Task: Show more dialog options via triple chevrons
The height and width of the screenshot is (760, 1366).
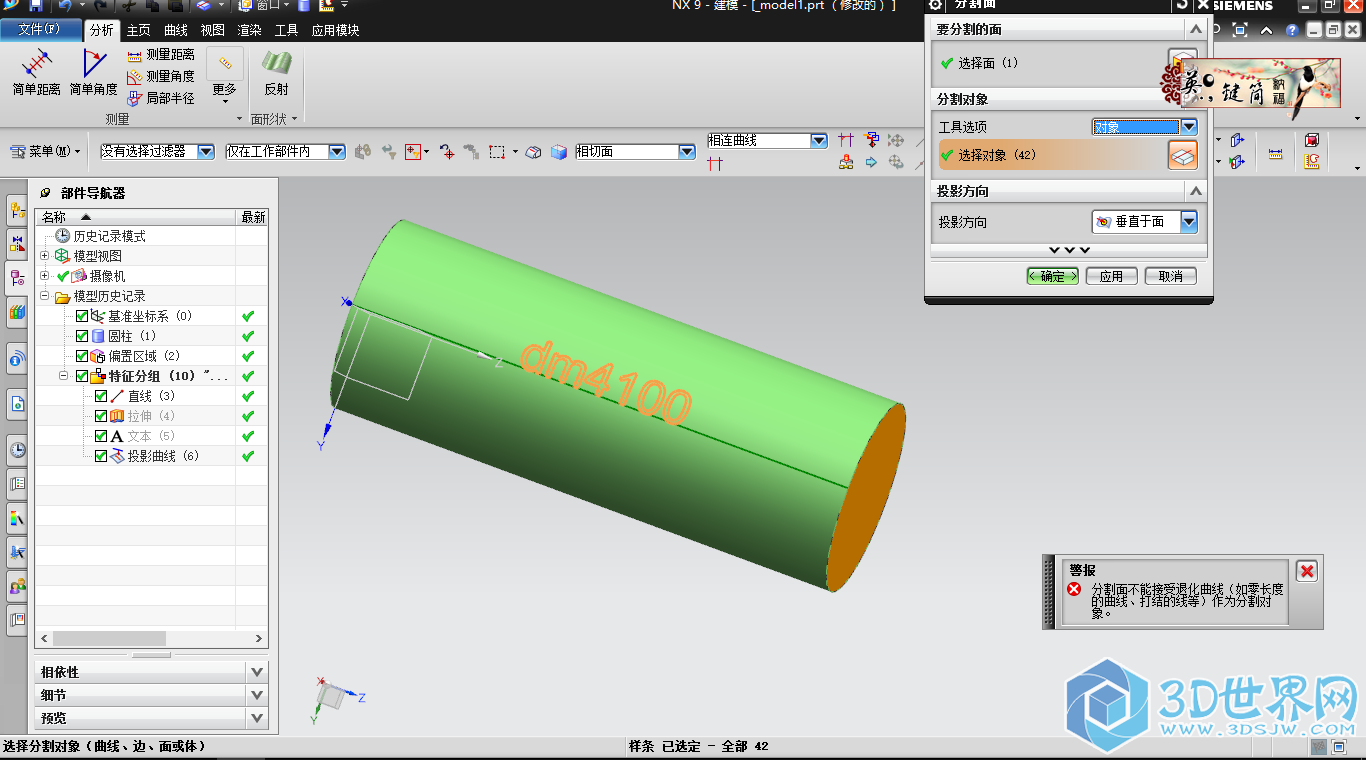Action: (x=1069, y=250)
